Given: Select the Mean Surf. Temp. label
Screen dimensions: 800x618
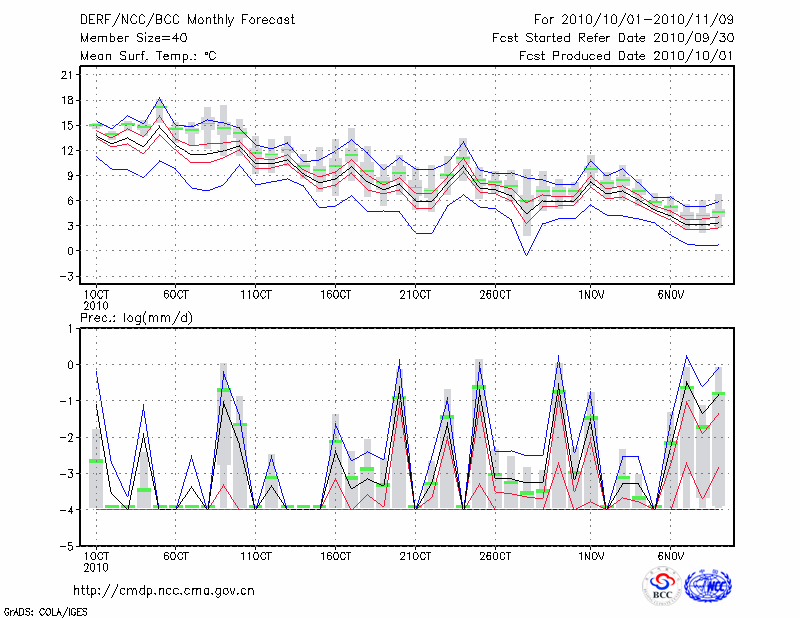Looking at the screenshot, I should point(148,56).
